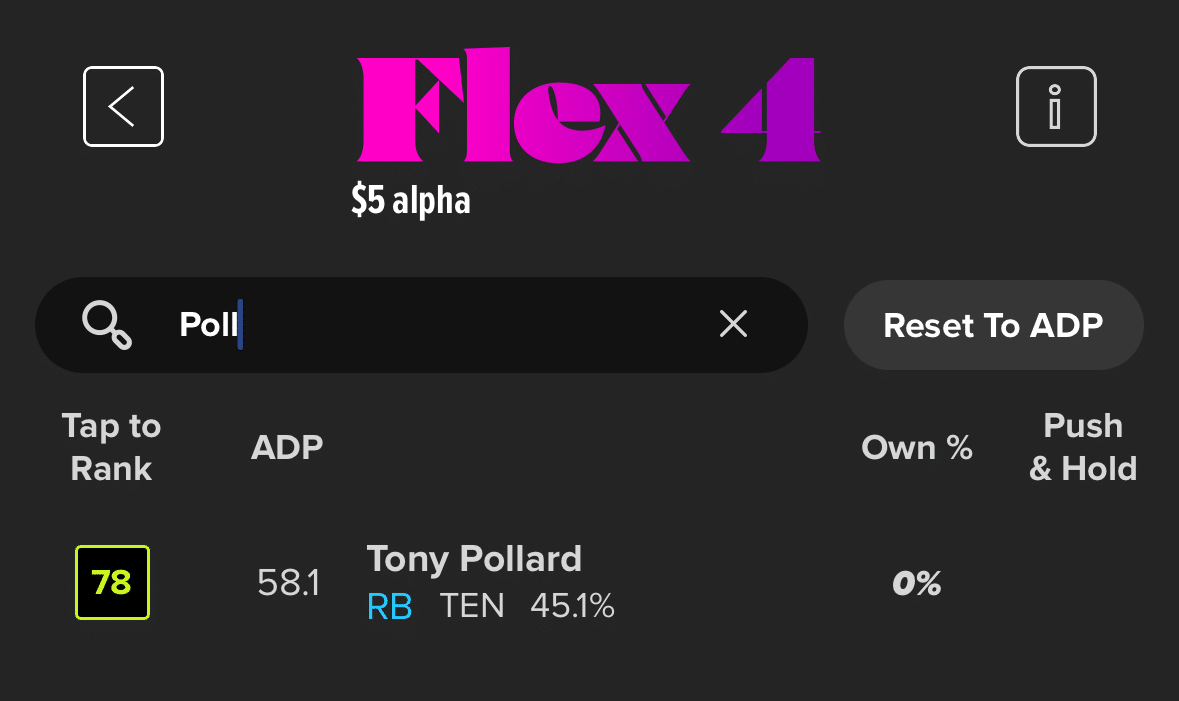The image size is (1179, 701).
Task: Open the info icon in top corner
Action: (1056, 106)
